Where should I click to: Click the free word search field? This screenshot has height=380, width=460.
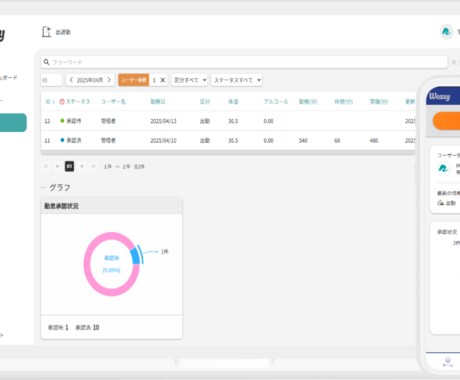(x=244, y=62)
